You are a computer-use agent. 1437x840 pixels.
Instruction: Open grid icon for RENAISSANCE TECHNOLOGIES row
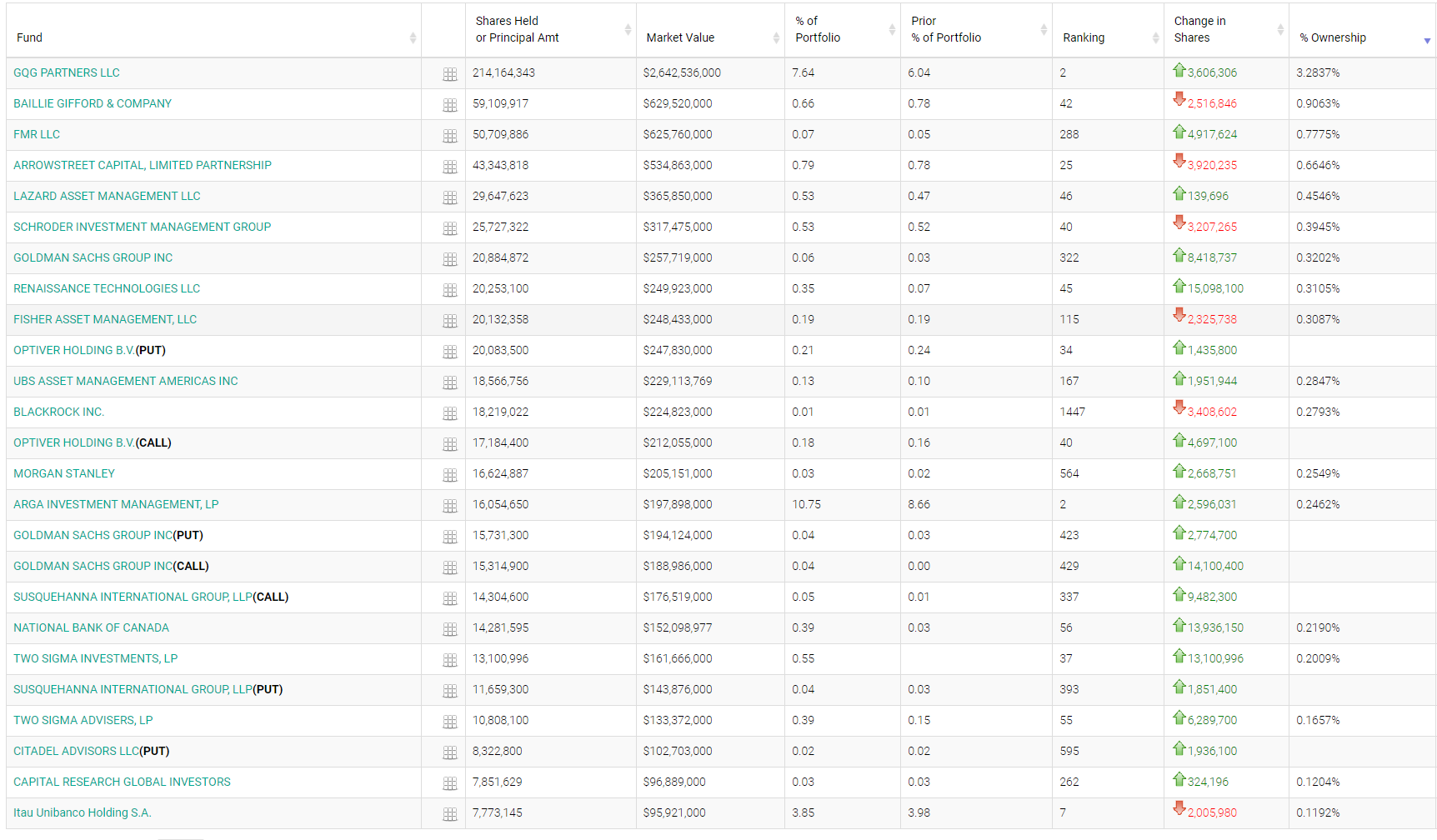(450, 290)
